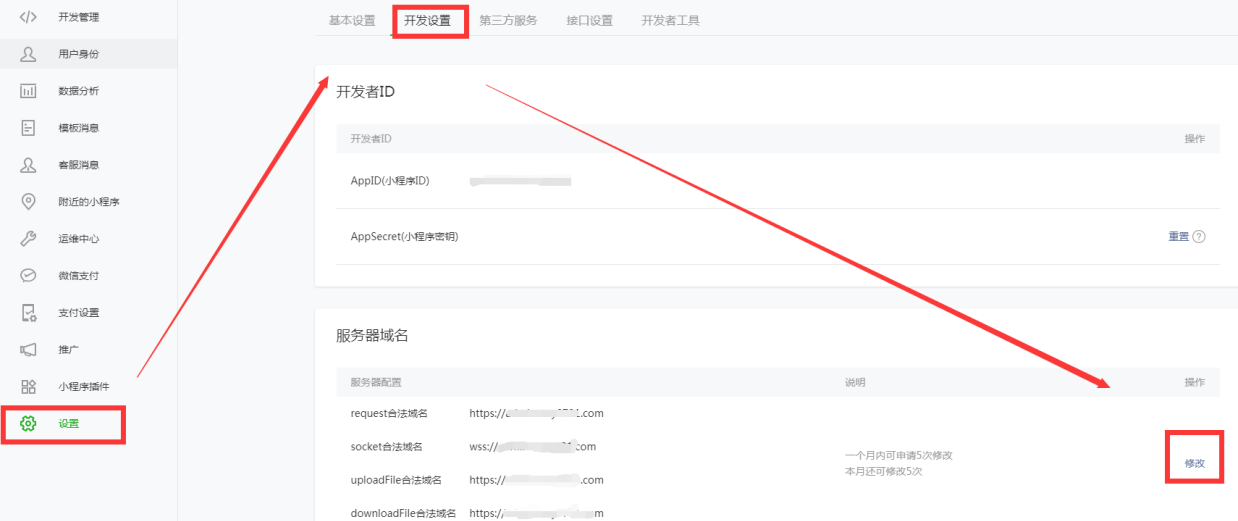The width and height of the screenshot is (1238, 521).
Task: Click the 运维中心 wrench icon
Action: pyautogui.click(x=29, y=239)
